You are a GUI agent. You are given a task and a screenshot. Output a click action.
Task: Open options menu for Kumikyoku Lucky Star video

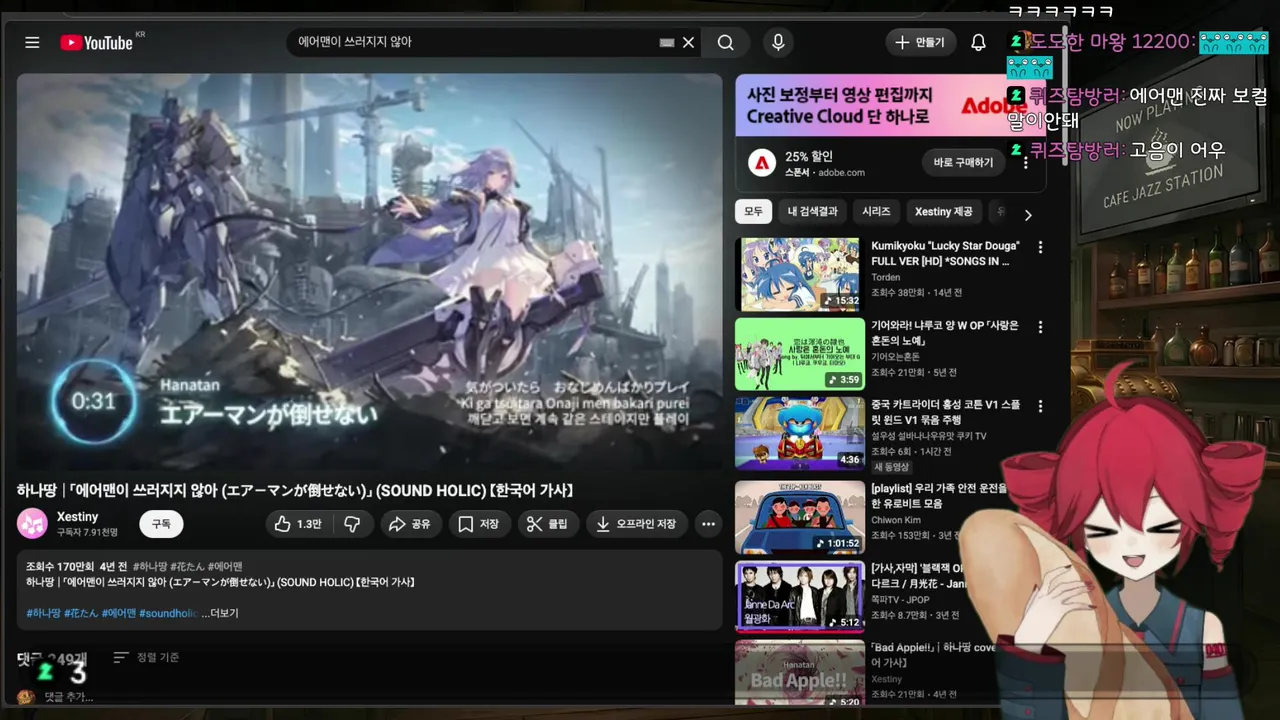pyautogui.click(x=1040, y=247)
